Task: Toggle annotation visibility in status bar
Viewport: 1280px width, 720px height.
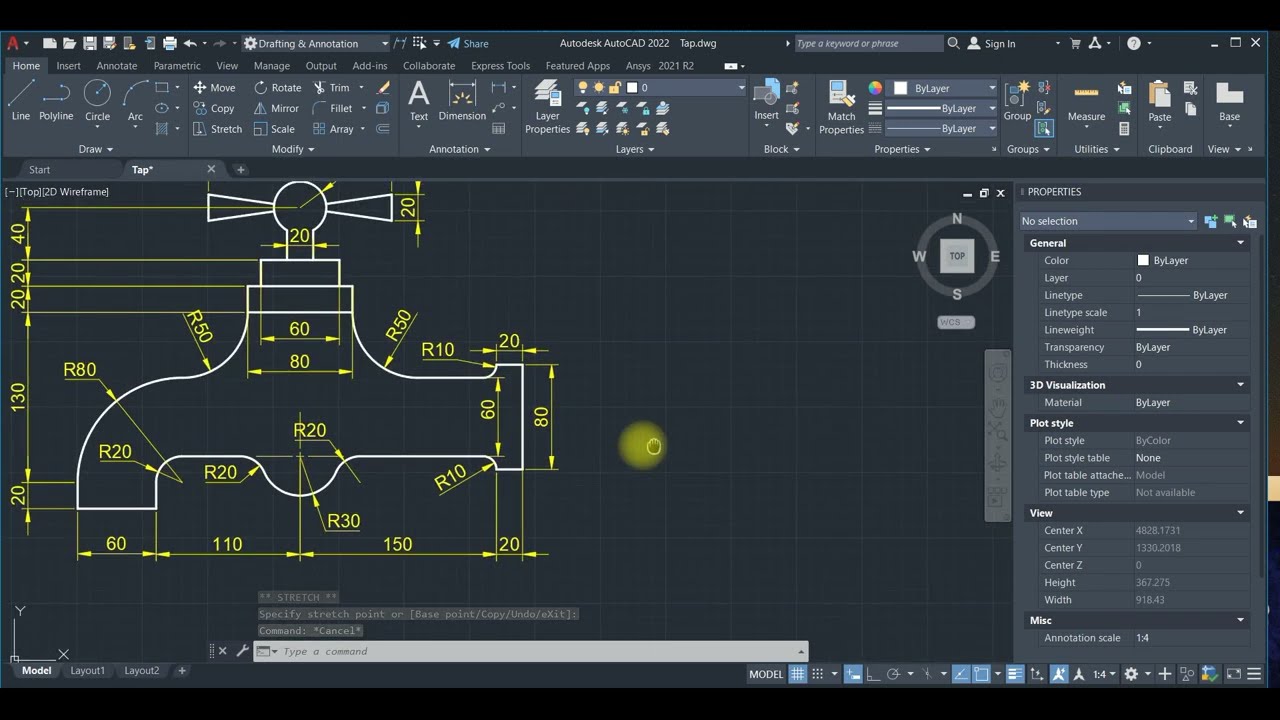Action: coord(1059,674)
